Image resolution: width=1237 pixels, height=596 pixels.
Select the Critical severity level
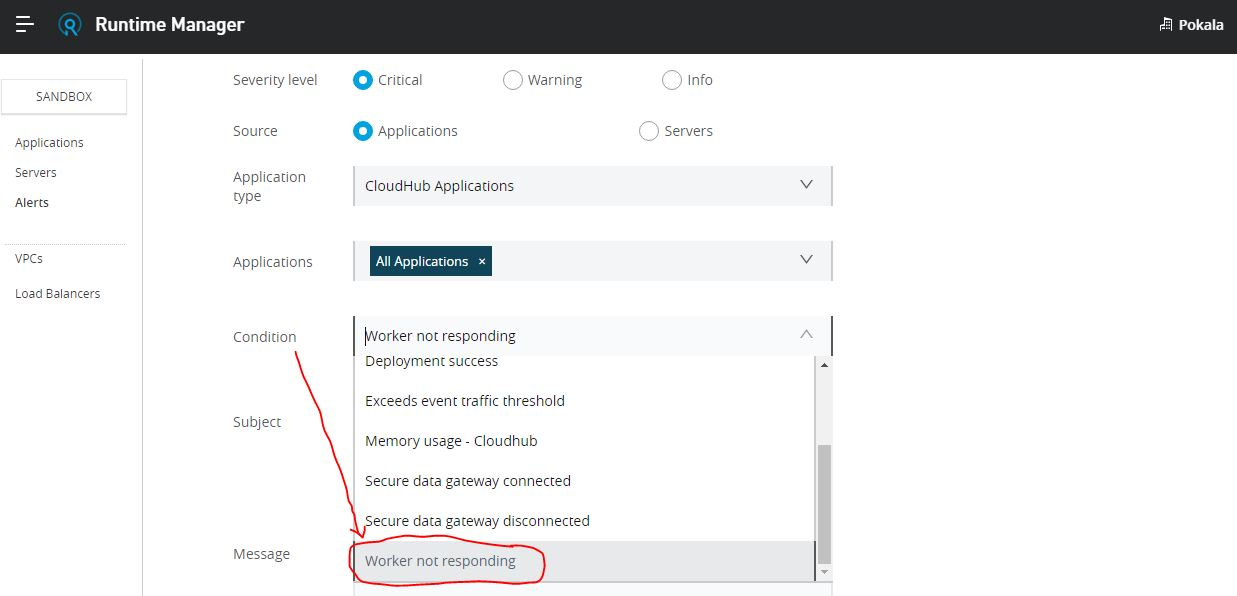click(x=363, y=80)
